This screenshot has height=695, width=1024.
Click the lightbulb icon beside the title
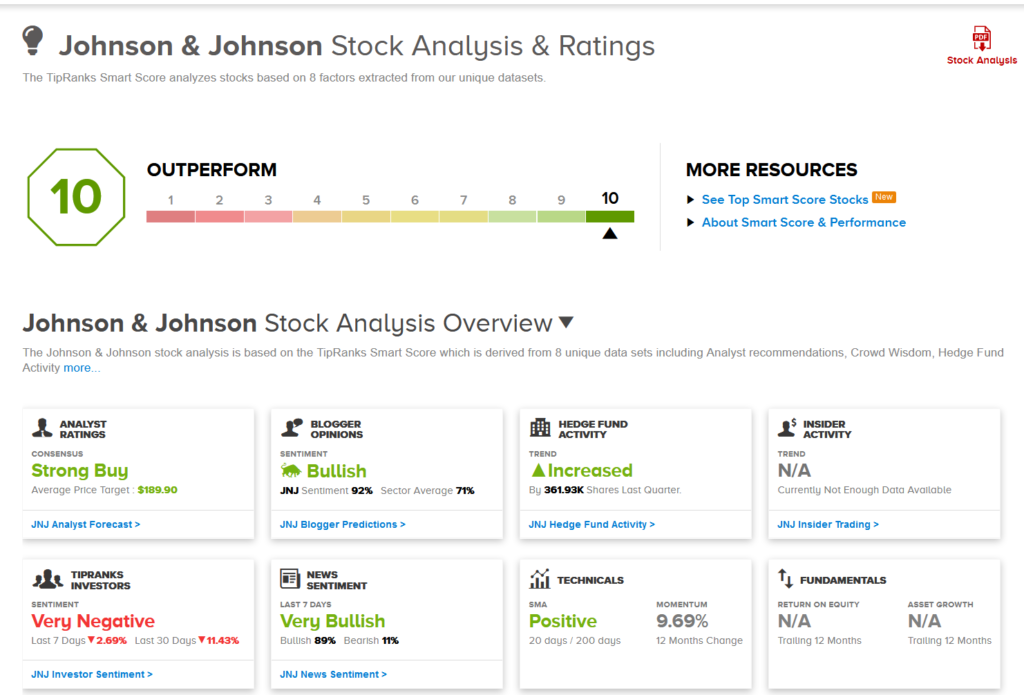point(34,42)
